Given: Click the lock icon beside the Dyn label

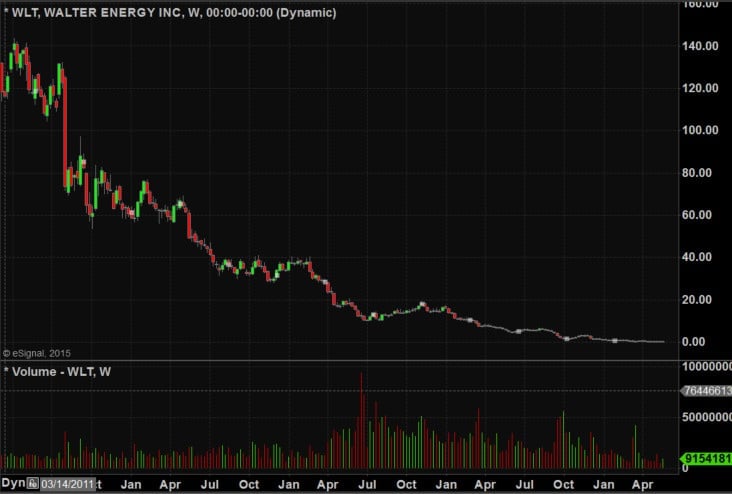Looking at the screenshot, I should click(x=33, y=483).
